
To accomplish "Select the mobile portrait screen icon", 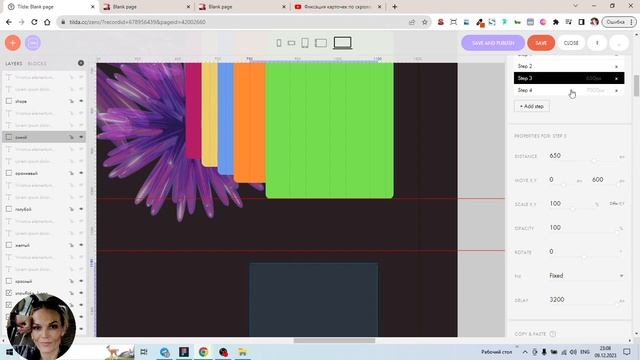I will coord(279,43).
